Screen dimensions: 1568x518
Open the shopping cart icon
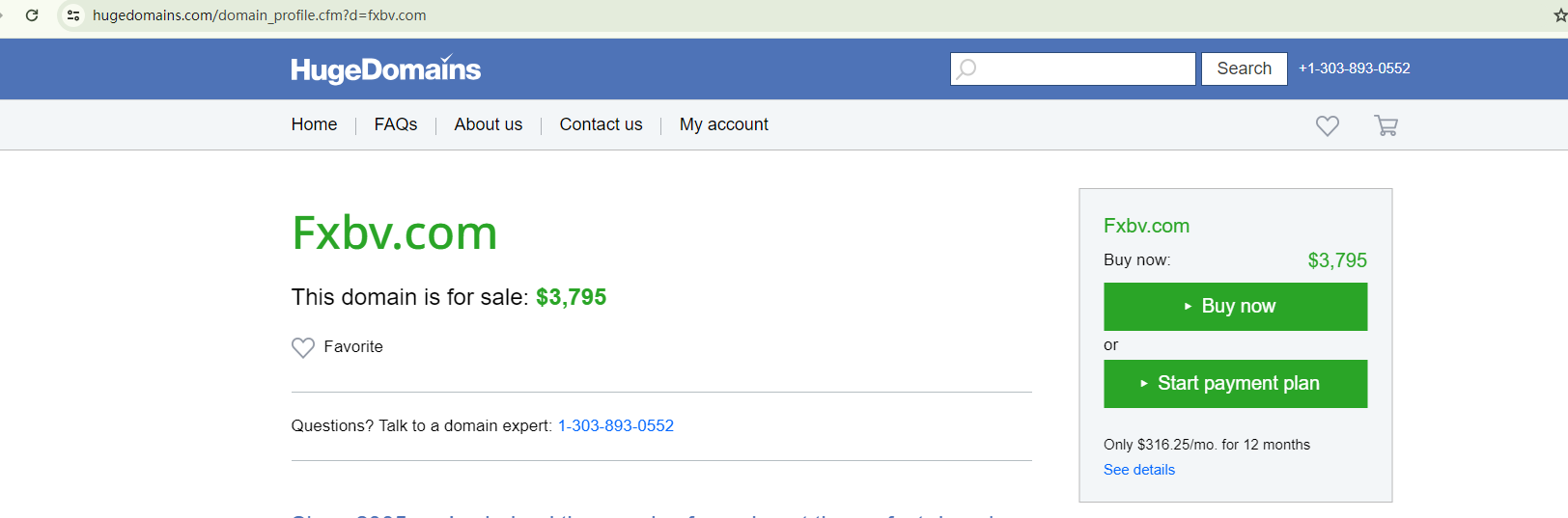click(1386, 125)
